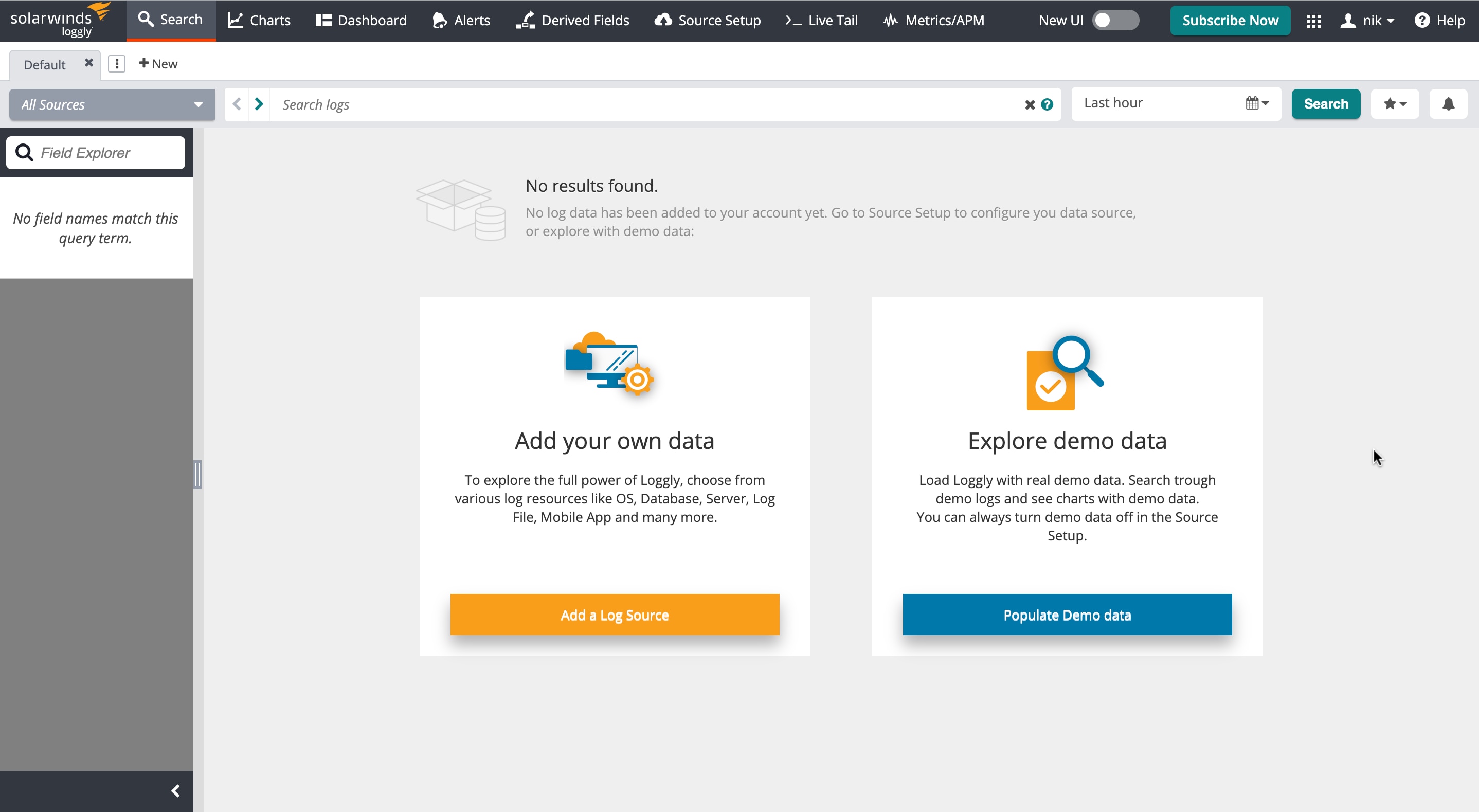
Task: Go to next search with forward arrow
Action: tap(259, 104)
